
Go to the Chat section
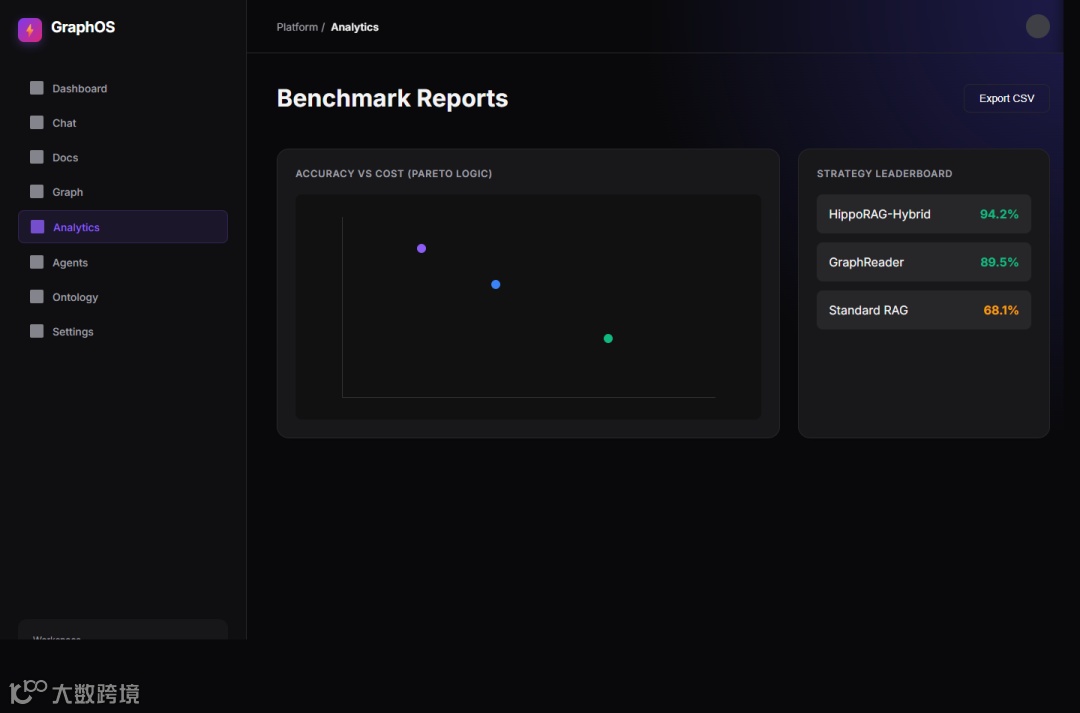click(x=123, y=123)
